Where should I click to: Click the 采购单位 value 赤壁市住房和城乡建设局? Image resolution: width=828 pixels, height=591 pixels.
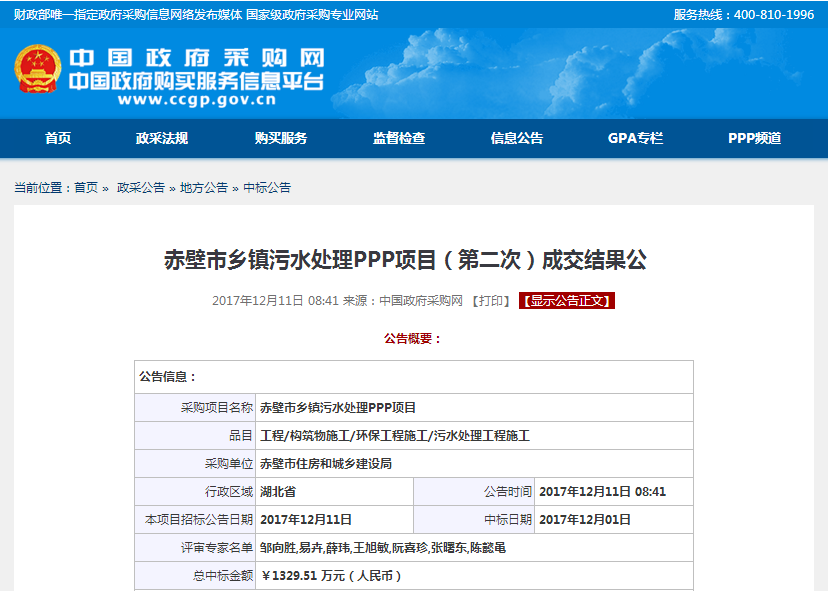click(326, 464)
